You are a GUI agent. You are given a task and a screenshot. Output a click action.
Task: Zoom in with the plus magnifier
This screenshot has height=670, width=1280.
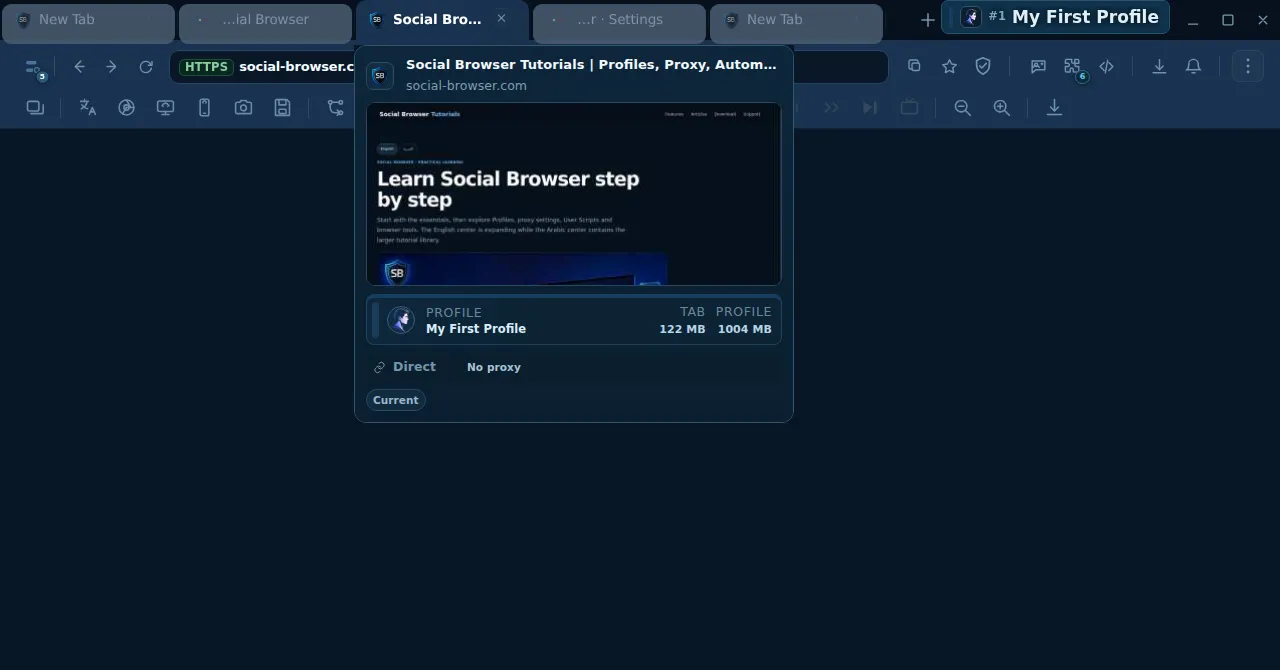pyautogui.click(x=1001, y=107)
